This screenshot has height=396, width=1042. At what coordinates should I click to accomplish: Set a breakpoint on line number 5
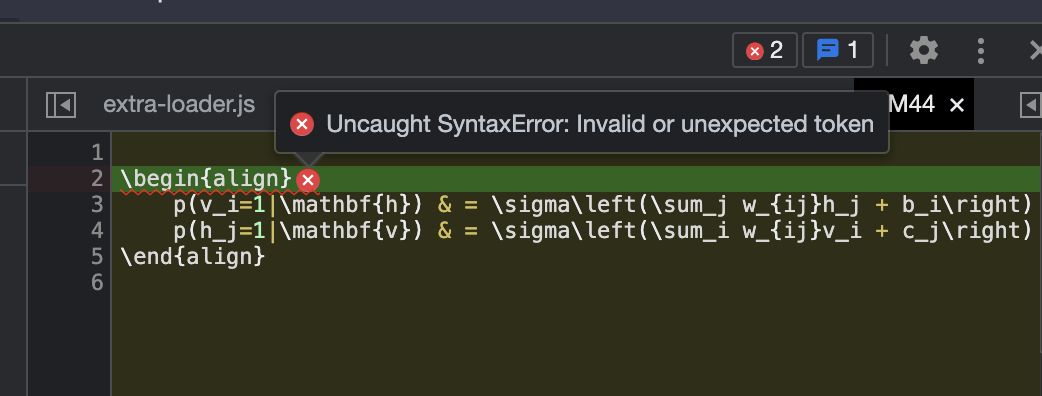tap(97, 256)
